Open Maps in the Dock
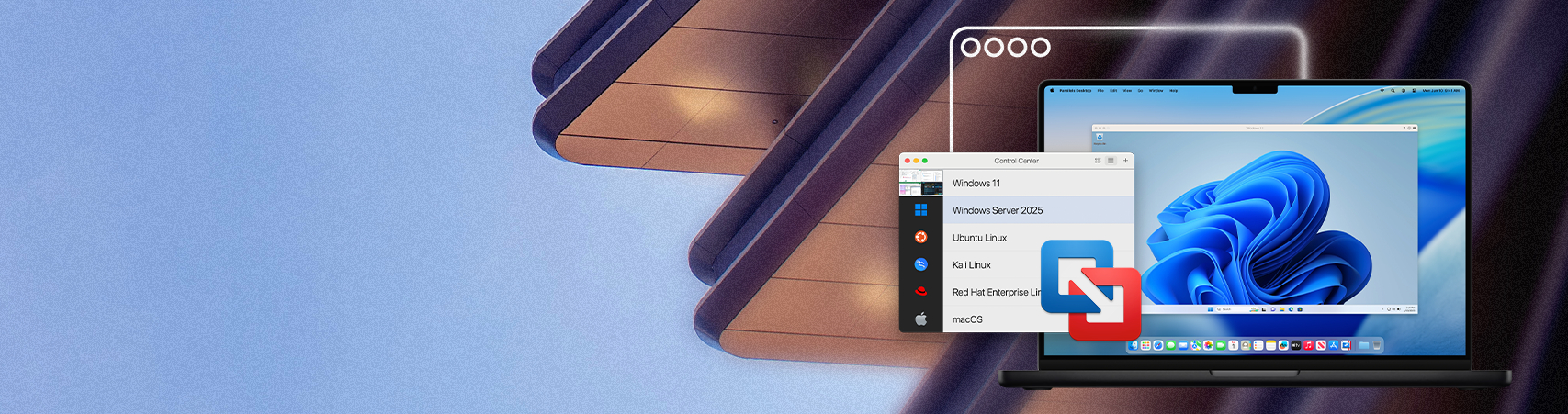The width and height of the screenshot is (1568, 414). click(x=1196, y=345)
